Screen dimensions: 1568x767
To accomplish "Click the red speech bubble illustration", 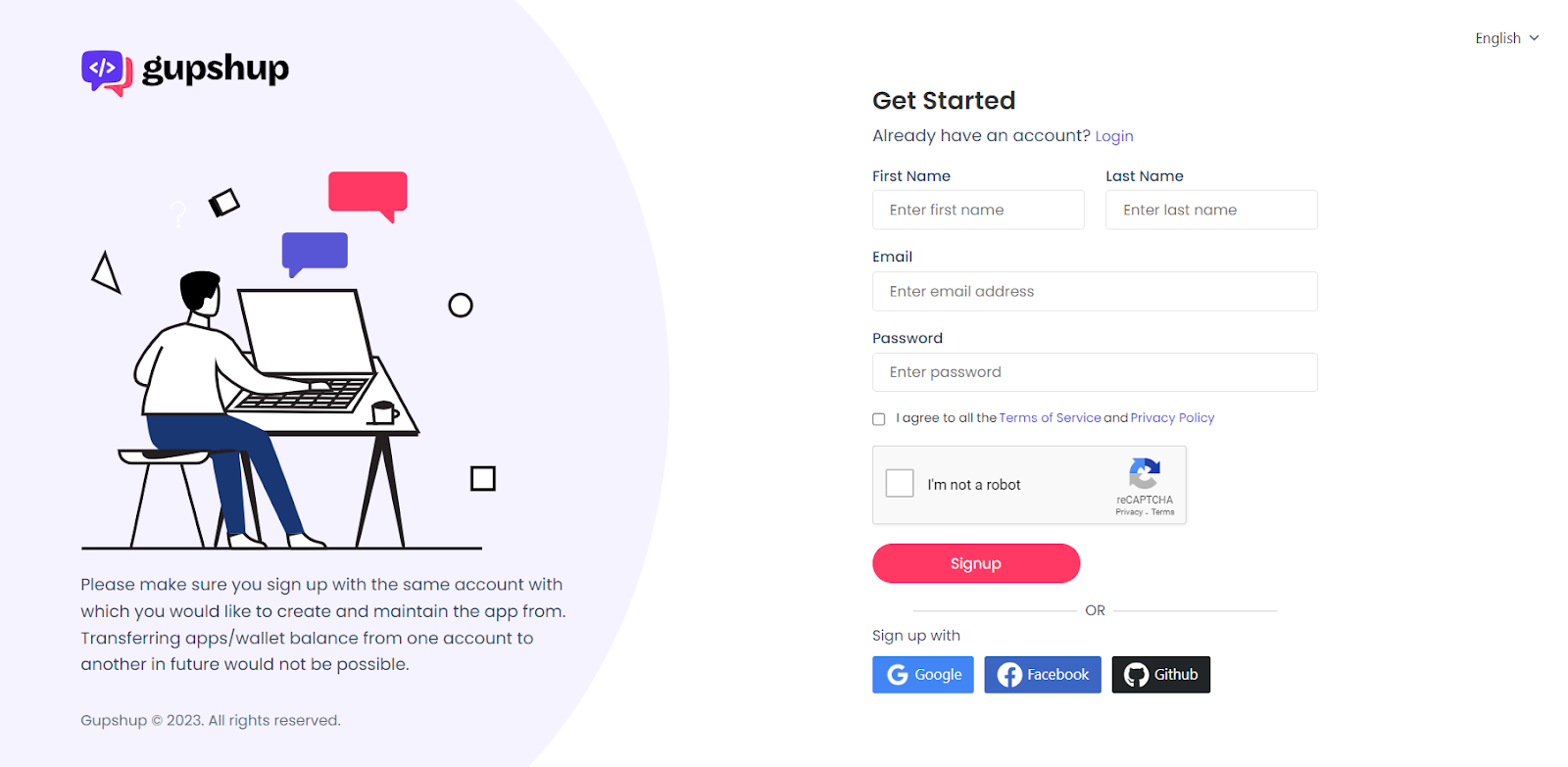I will (368, 193).
